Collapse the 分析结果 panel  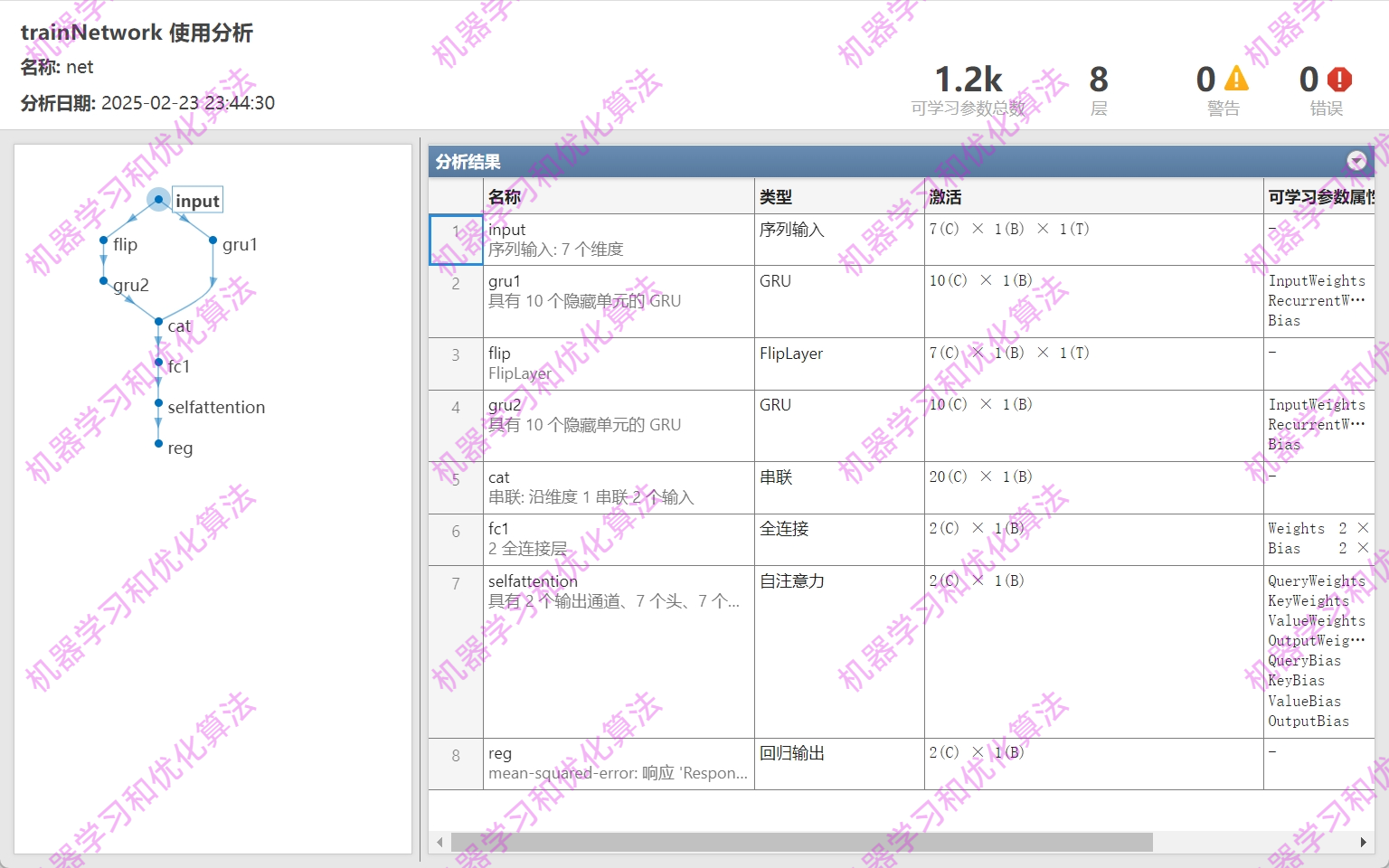pyautogui.click(x=1356, y=161)
